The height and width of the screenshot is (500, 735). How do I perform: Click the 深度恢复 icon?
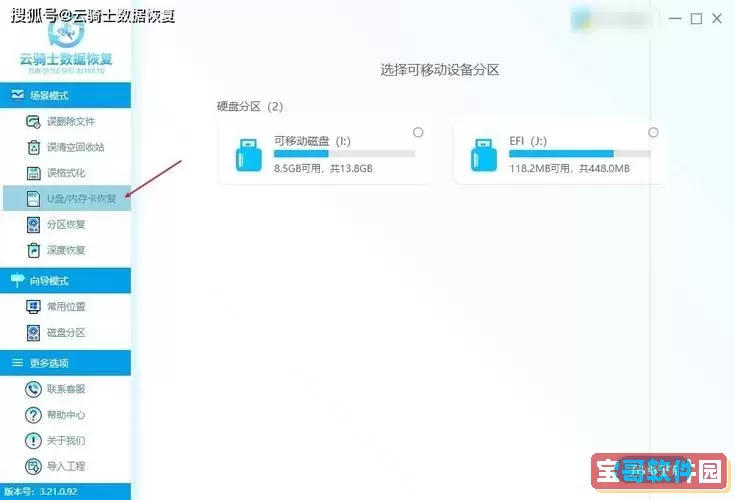[33, 250]
